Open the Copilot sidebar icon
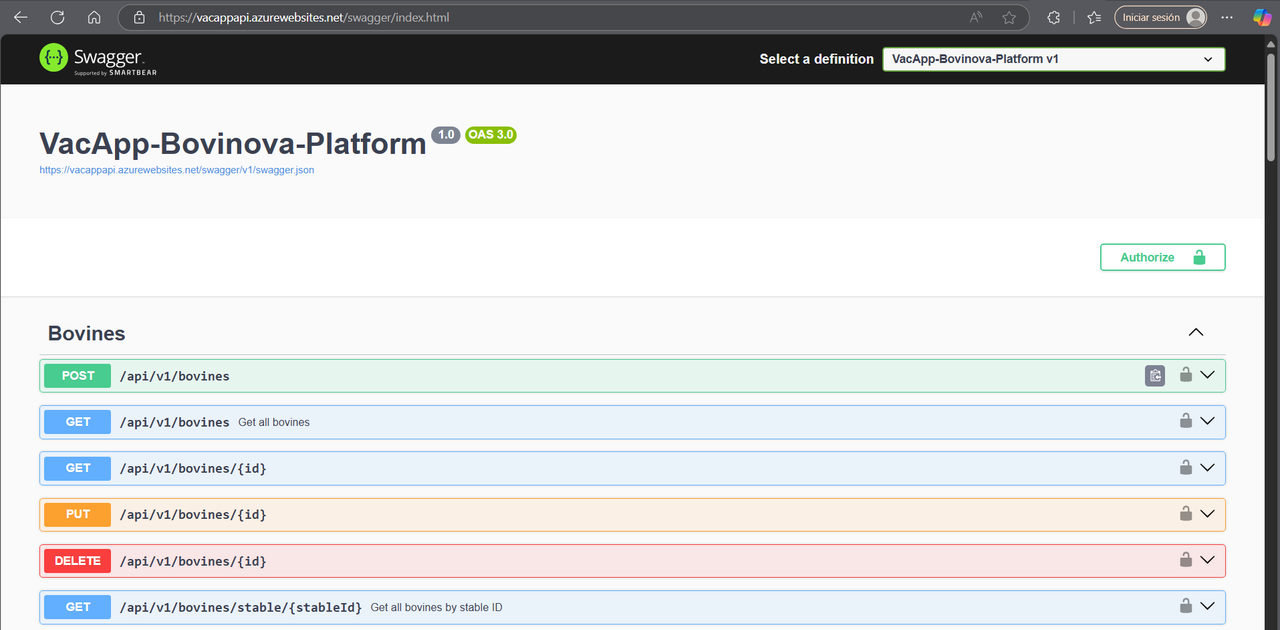This screenshot has width=1280, height=630. [x=1263, y=17]
